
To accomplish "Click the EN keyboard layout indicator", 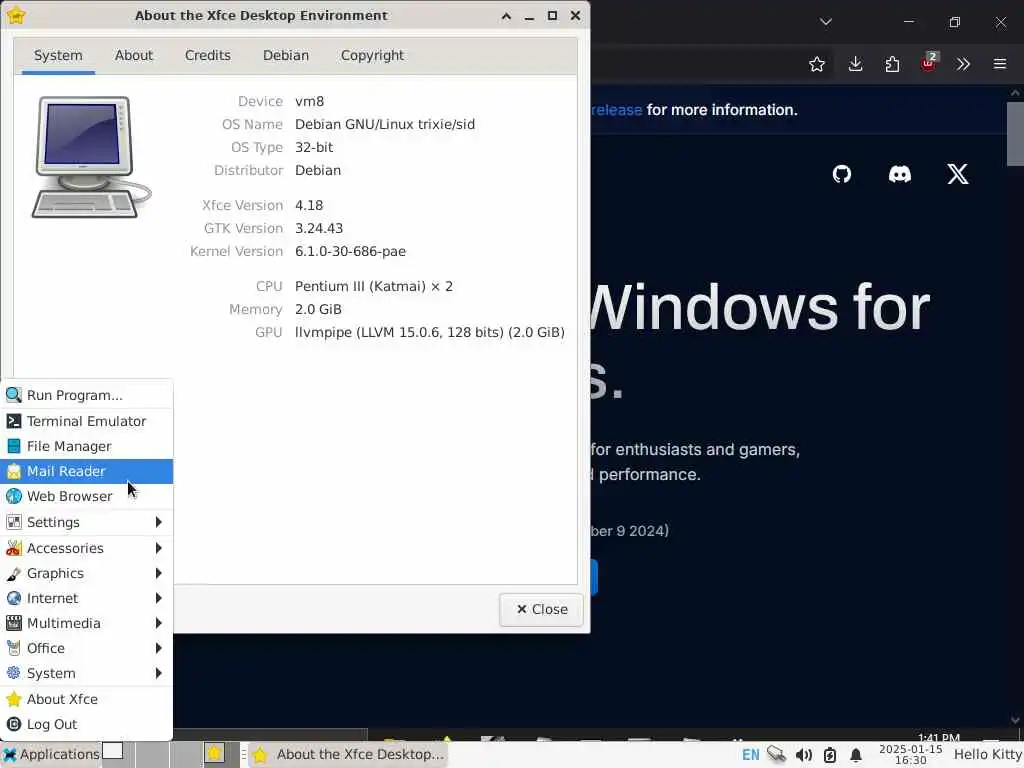I will point(750,755).
